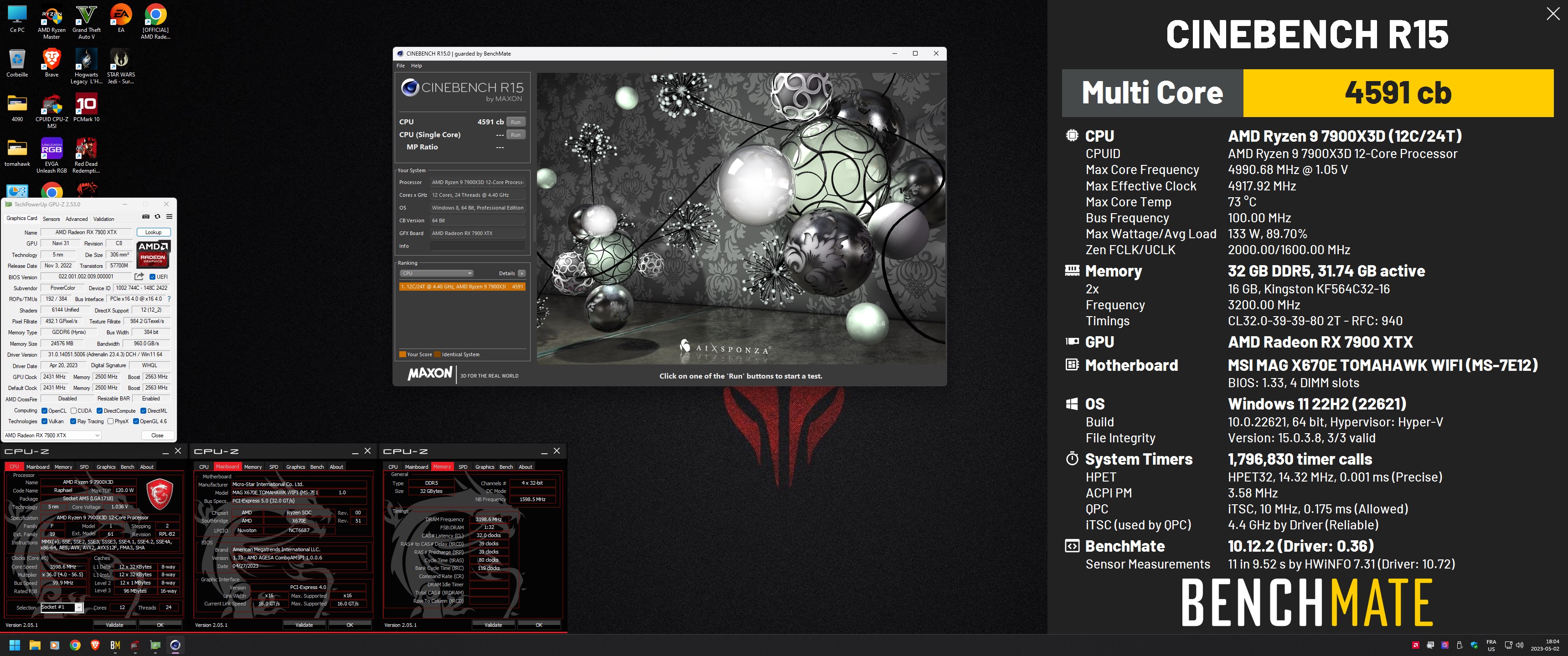The image size is (1568, 656).
Task: Open Hogwarts Legacy desktop shortcut
Action: tap(87, 67)
